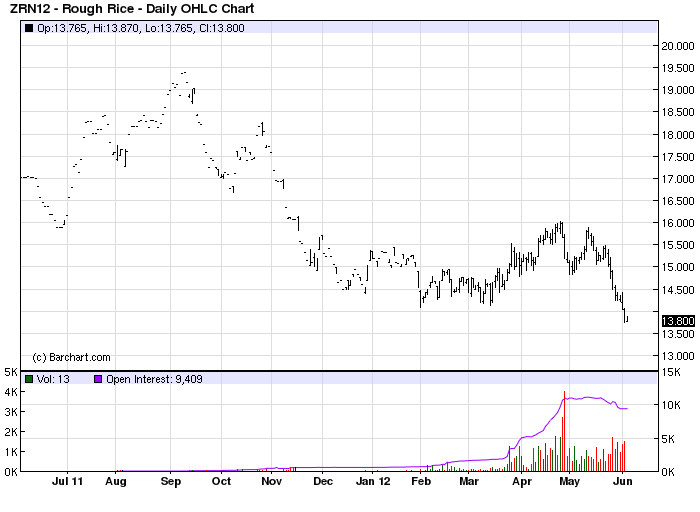Click the 13.000 price axis label
700x512 pixels.
coord(678,356)
